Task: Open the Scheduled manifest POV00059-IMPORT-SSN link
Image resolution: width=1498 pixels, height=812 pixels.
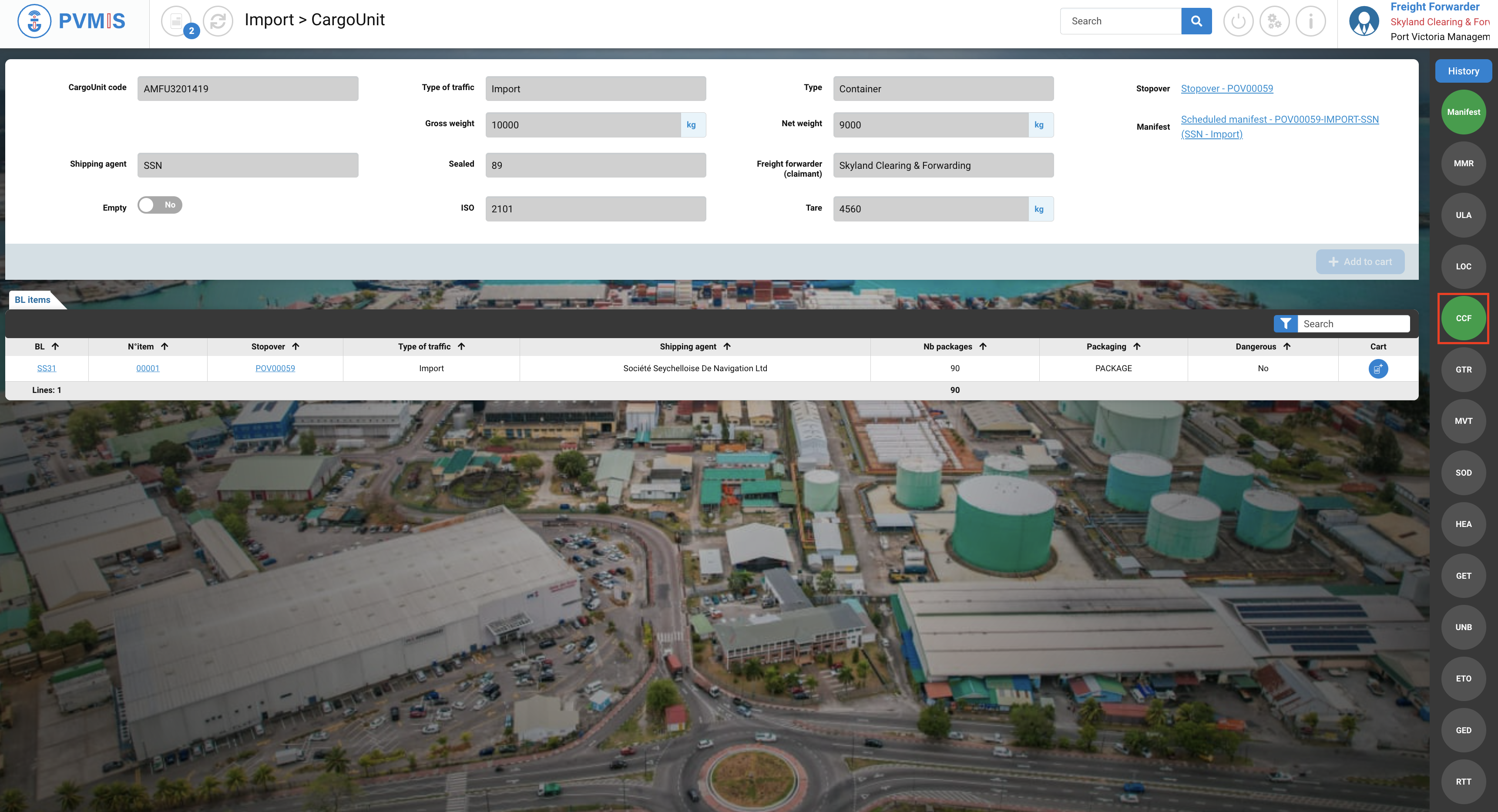Action: click(x=1279, y=119)
